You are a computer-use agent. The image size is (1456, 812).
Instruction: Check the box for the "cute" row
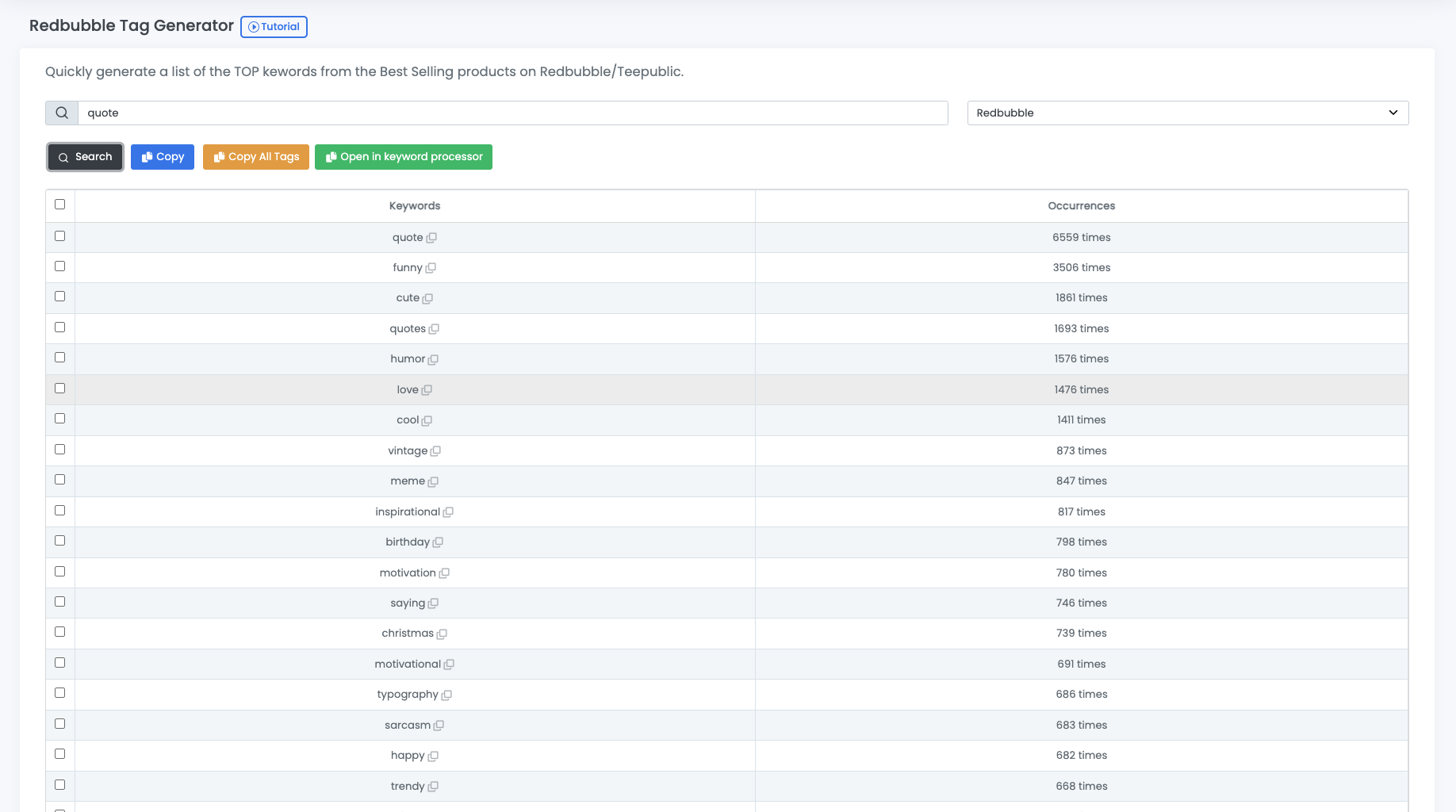(60, 297)
